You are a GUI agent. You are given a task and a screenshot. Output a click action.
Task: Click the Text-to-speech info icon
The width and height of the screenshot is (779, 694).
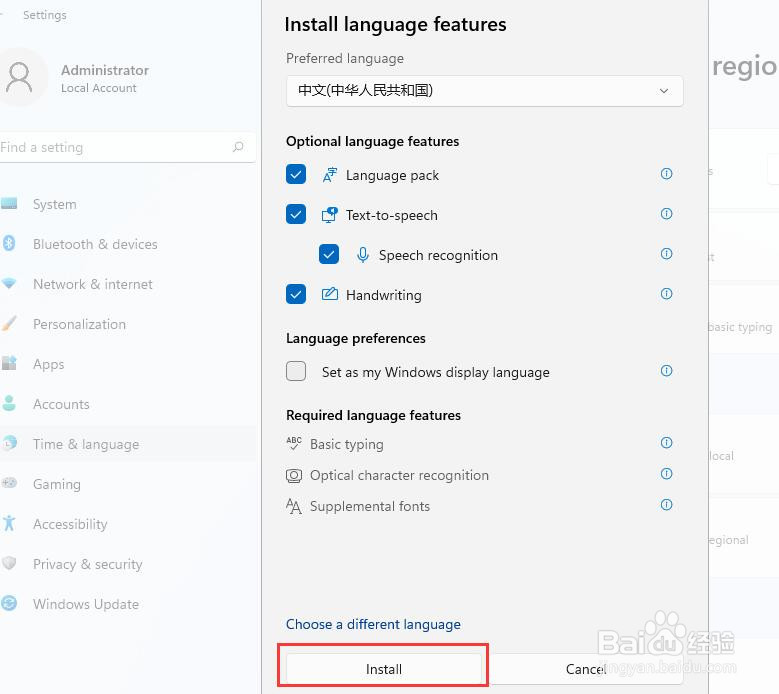[x=667, y=214]
